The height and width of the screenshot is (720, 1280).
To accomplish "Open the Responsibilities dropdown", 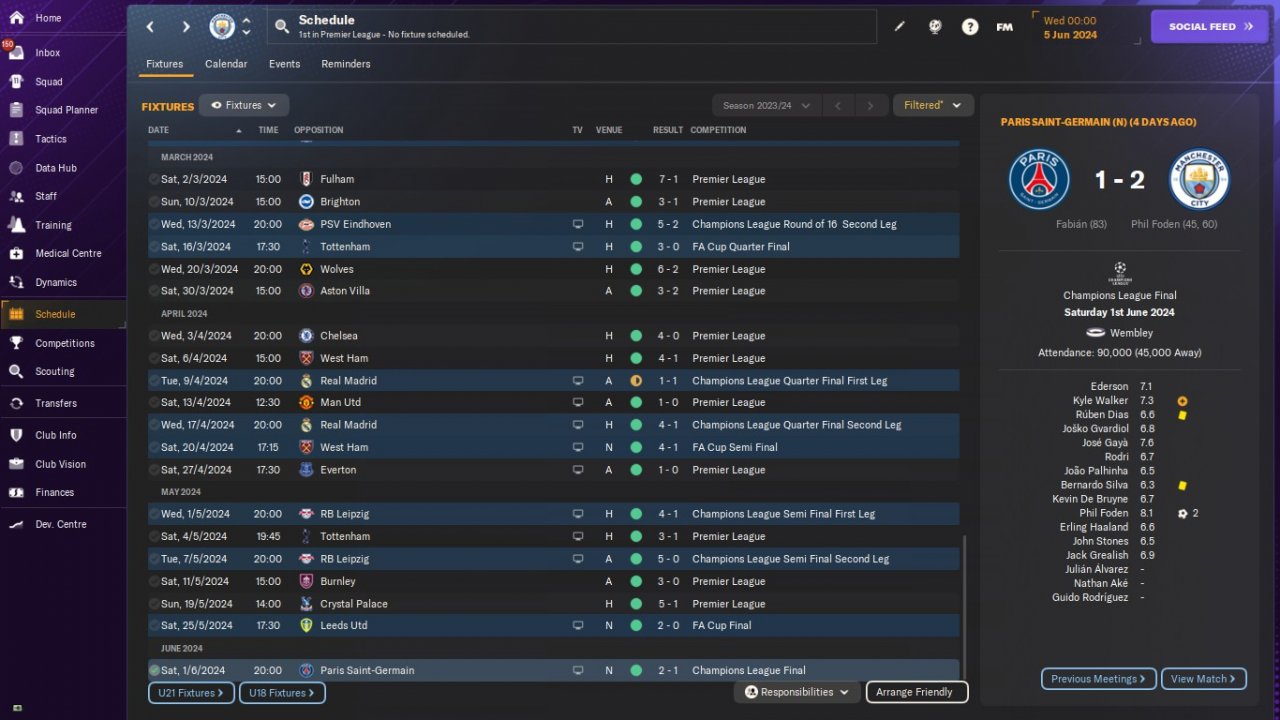I will 796,692.
